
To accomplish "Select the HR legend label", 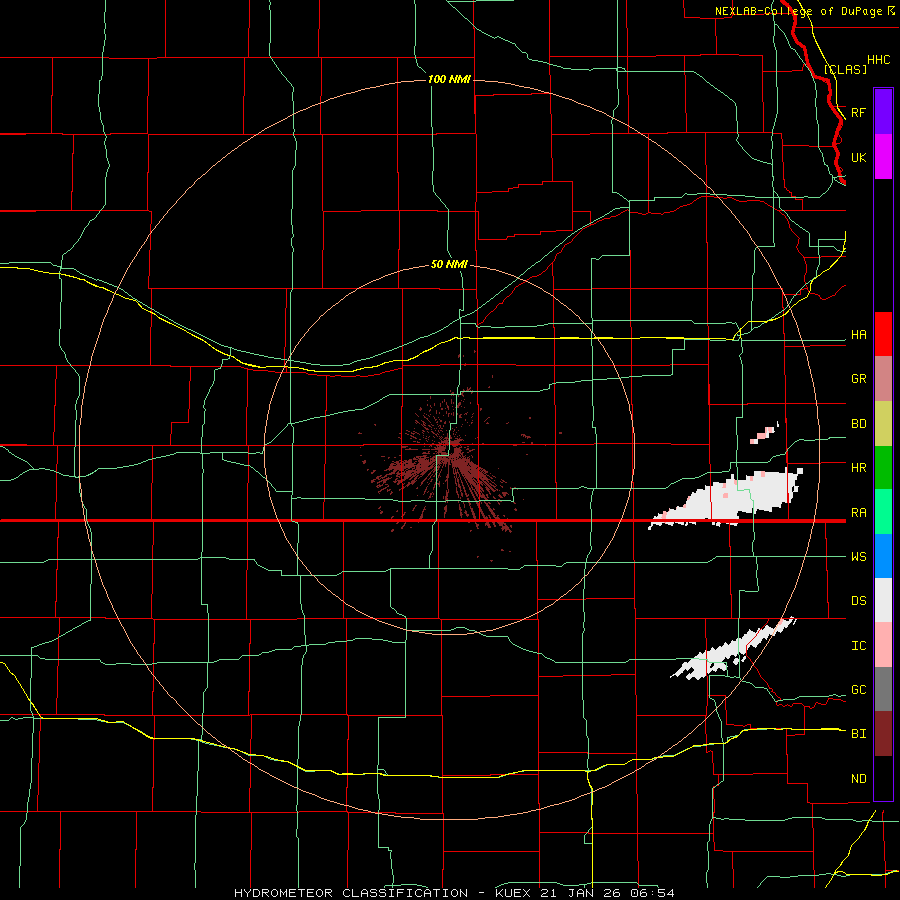I will tap(858, 468).
